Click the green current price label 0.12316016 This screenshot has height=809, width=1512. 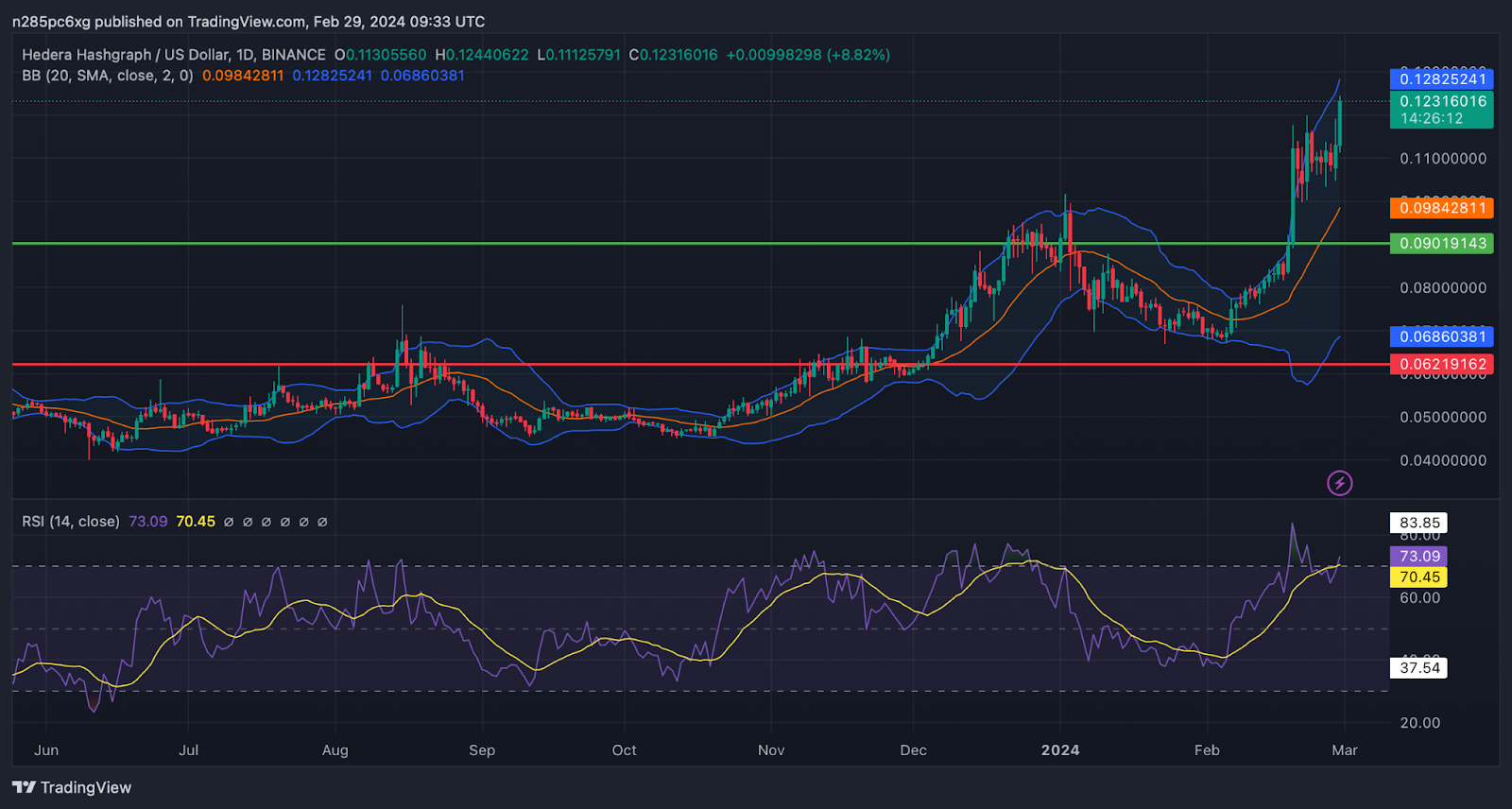(x=1441, y=110)
